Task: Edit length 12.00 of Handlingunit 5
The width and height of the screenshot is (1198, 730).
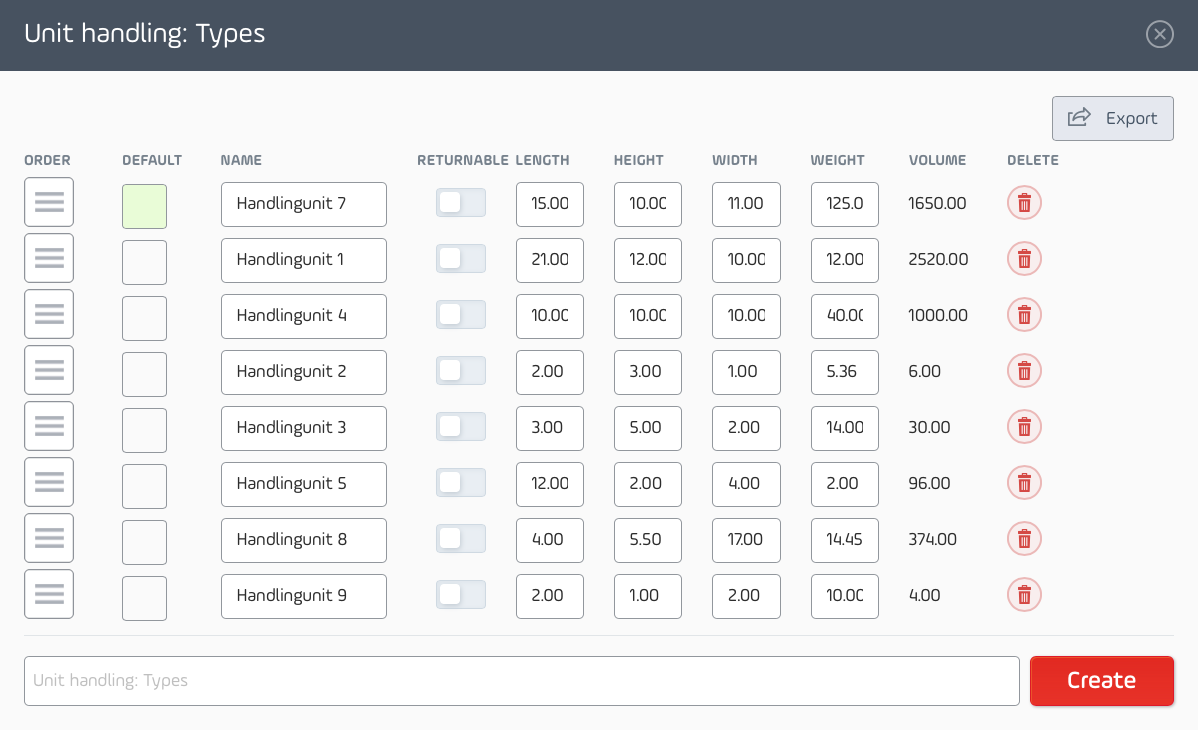Action: [x=550, y=484]
